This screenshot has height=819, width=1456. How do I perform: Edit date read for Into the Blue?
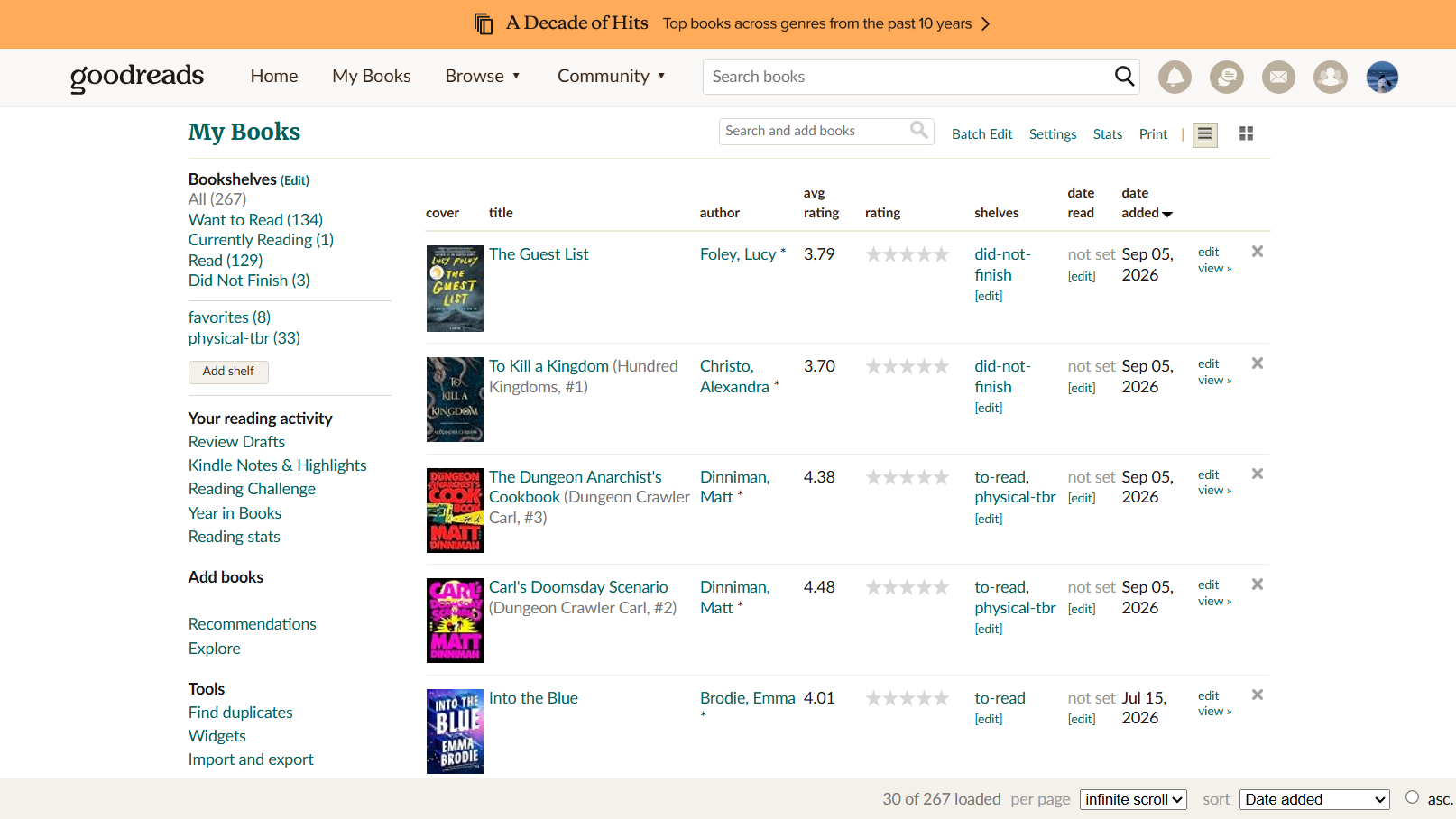pyautogui.click(x=1082, y=719)
